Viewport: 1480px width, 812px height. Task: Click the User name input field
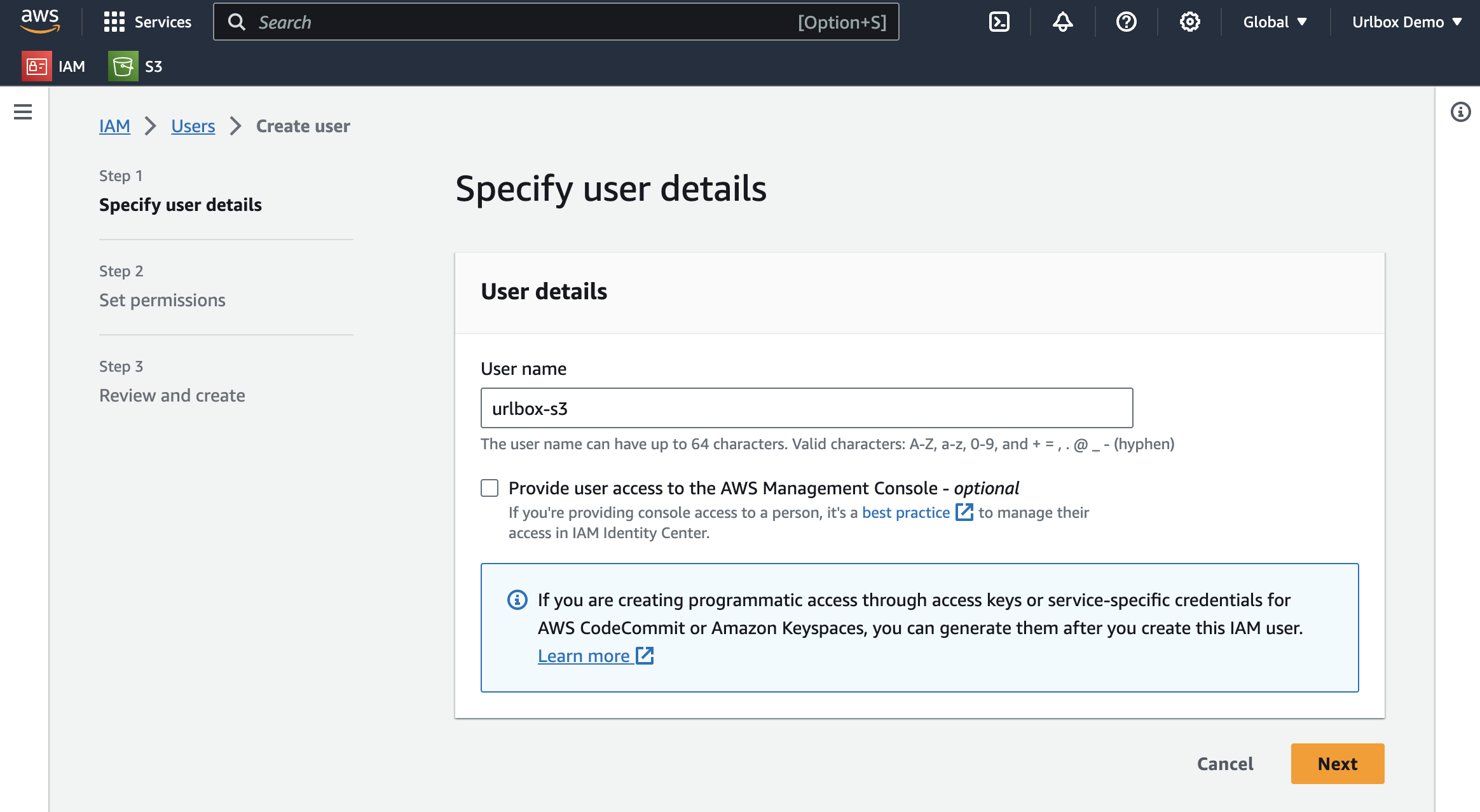click(x=806, y=408)
